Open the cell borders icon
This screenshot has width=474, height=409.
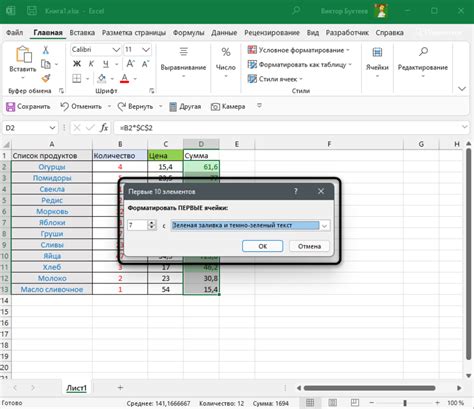(77, 79)
